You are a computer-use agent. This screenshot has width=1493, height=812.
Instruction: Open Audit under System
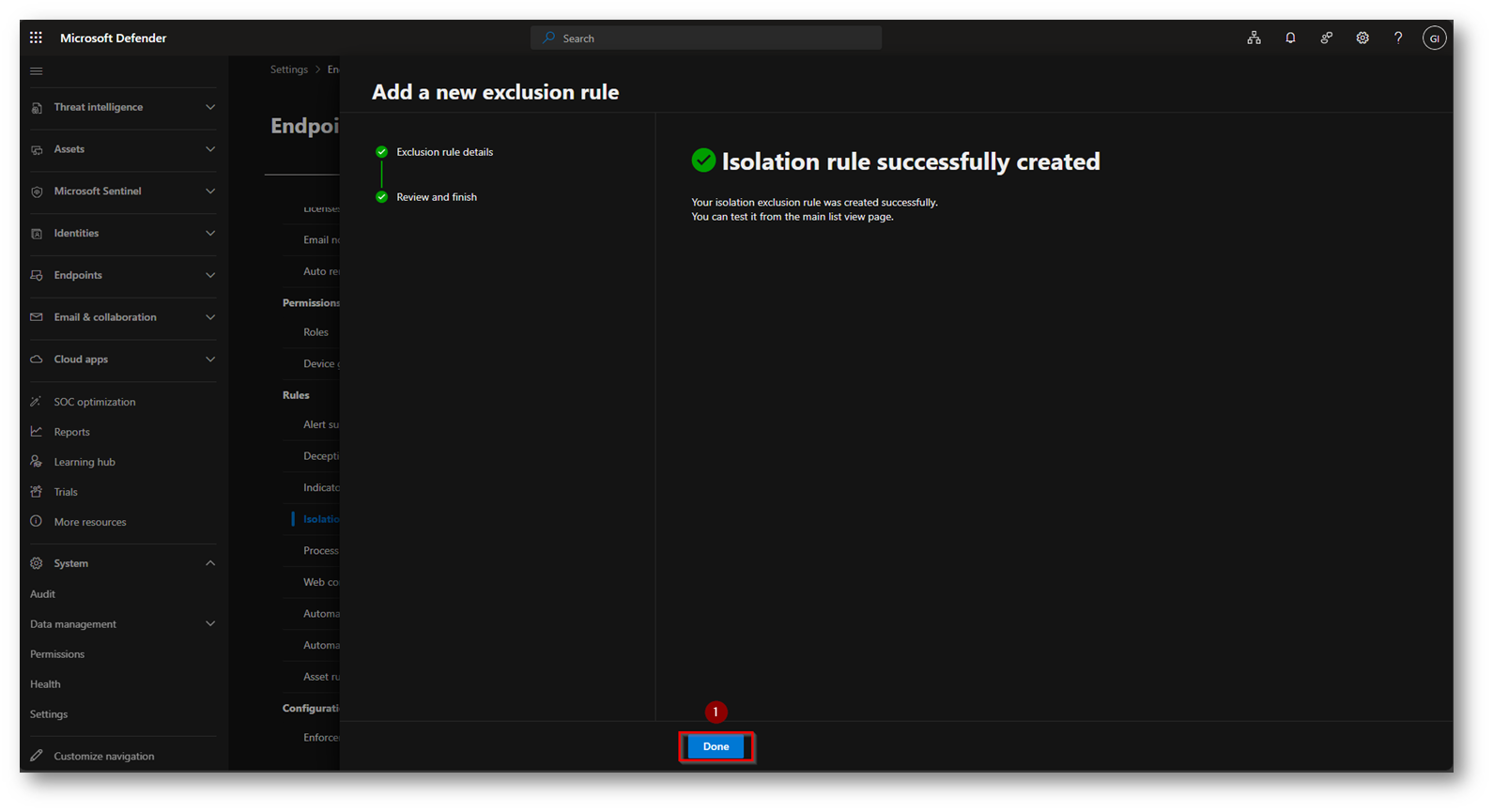(42, 594)
